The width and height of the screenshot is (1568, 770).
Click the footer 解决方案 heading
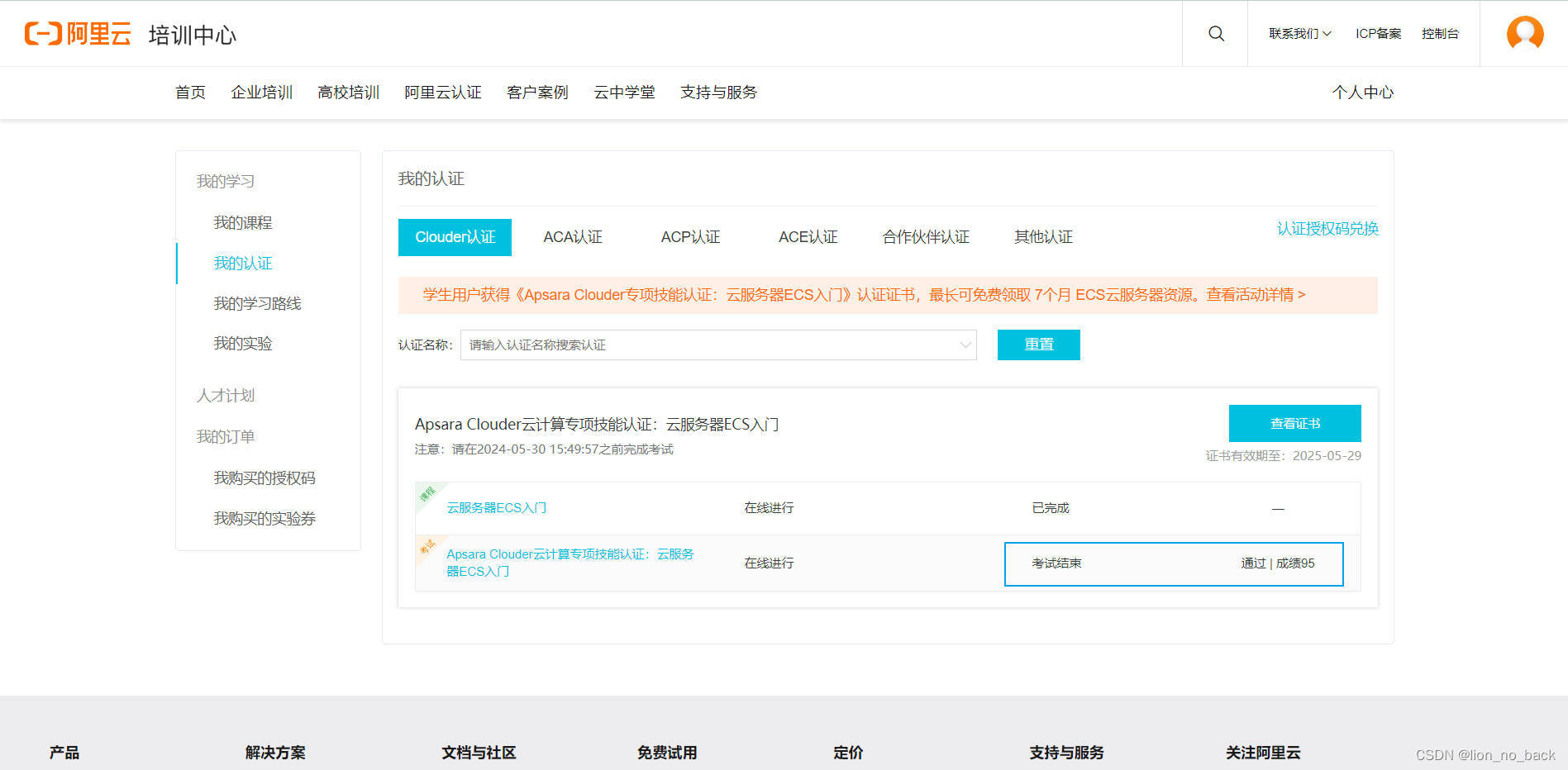click(275, 753)
